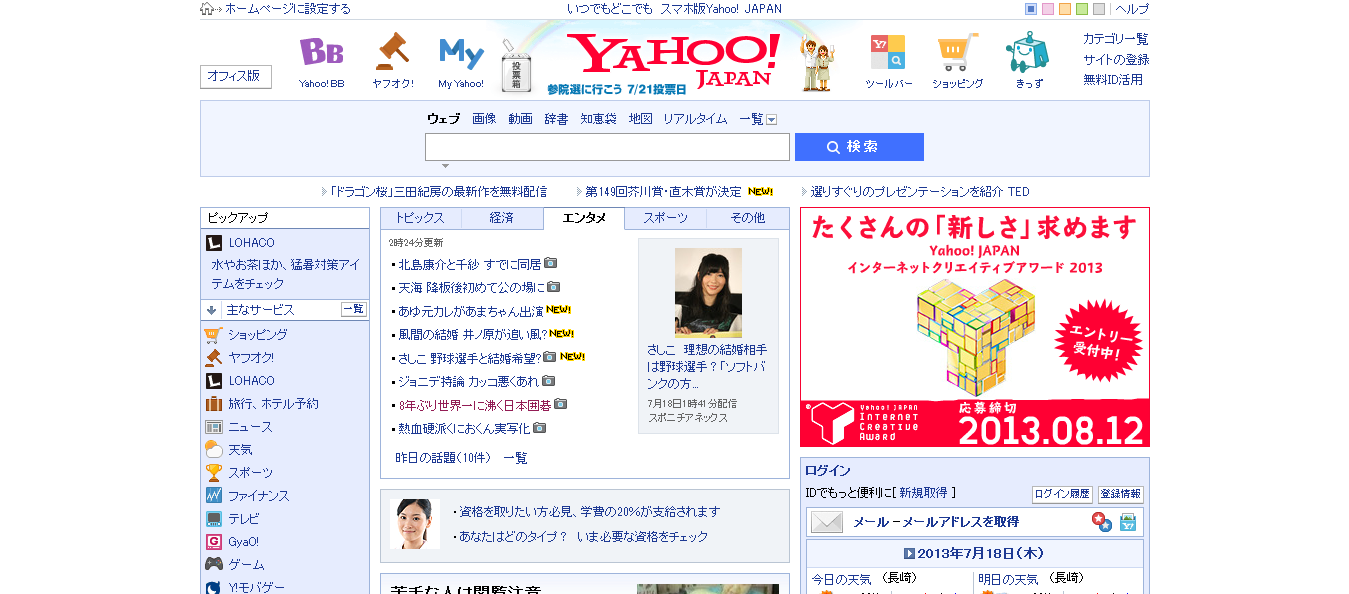Click camera icon beside ジョニデ持論 headline
Image resolution: width=1349 pixels, height=594 pixels.
click(548, 381)
